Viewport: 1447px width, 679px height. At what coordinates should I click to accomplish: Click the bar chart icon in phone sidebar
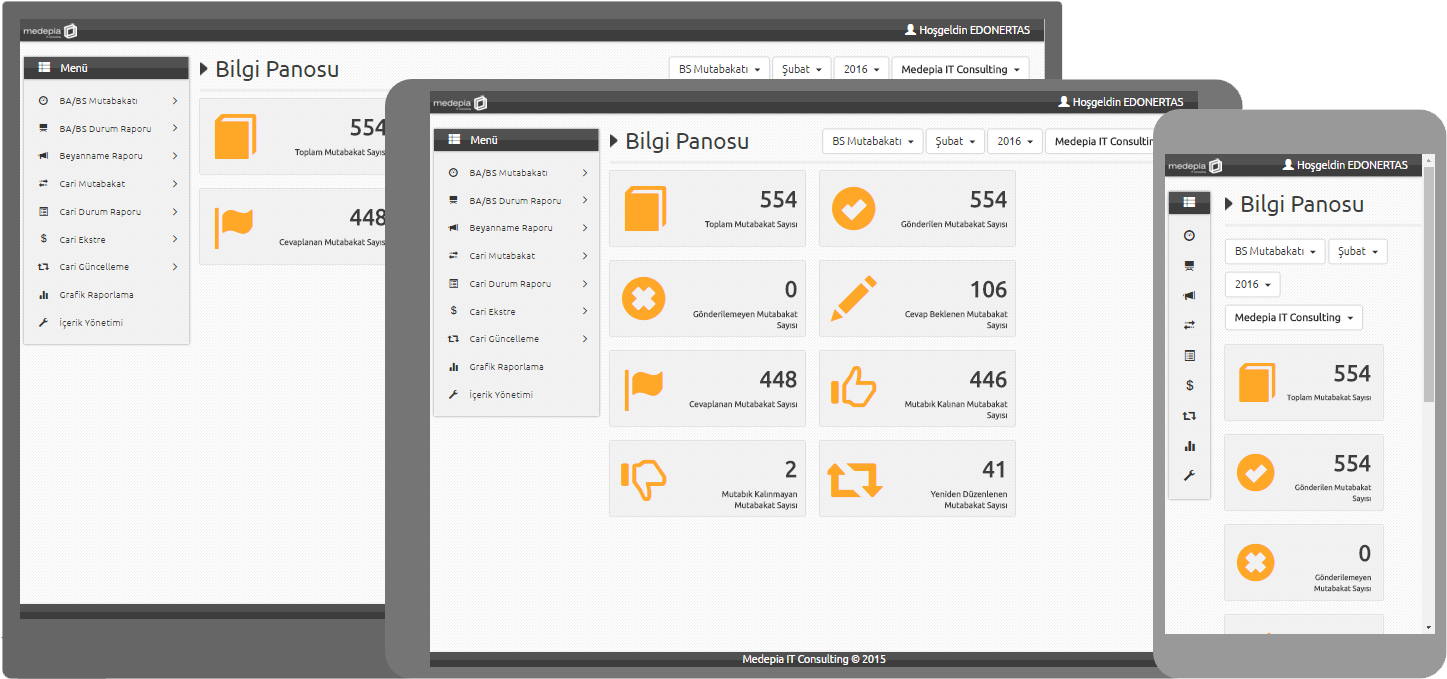click(1189, 446)
